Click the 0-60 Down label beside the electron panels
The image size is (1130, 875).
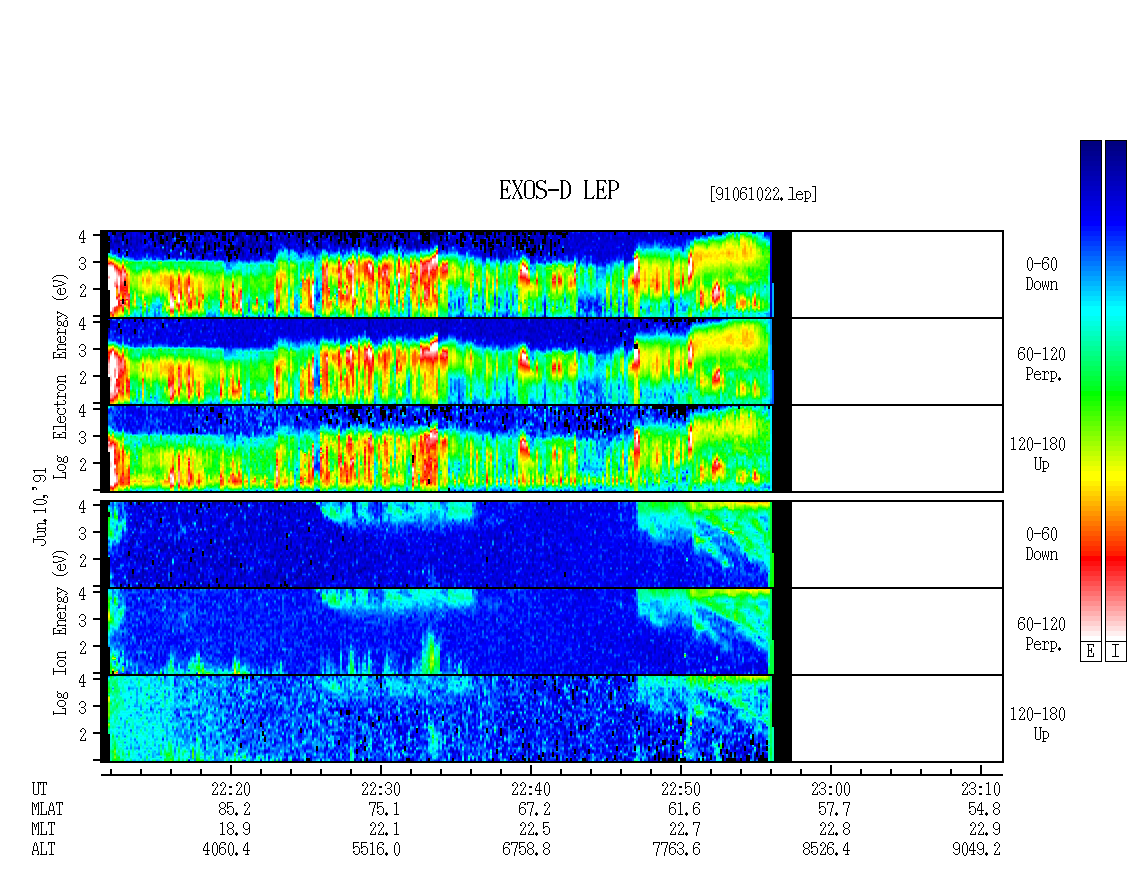[x=1041, y=275]
